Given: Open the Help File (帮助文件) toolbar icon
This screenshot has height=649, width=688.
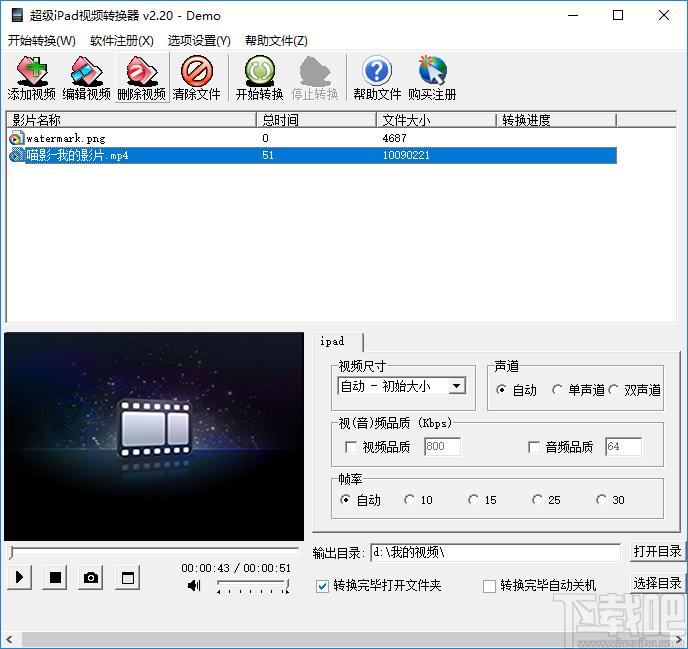Looking at the screenshot, I should point(377,78).
